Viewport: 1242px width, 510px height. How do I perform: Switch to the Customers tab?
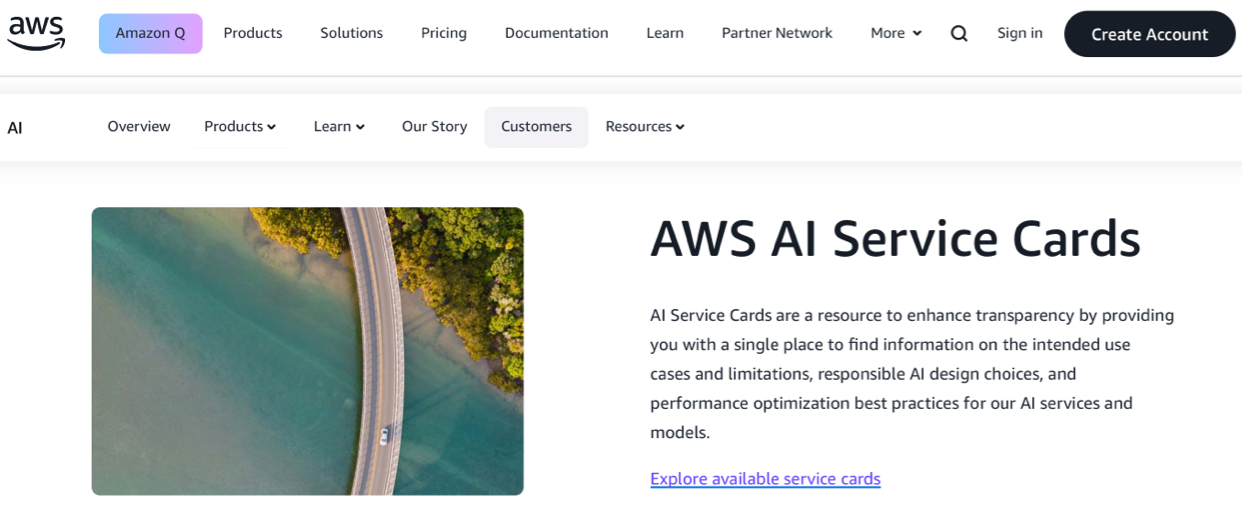[x=536, y=127]
